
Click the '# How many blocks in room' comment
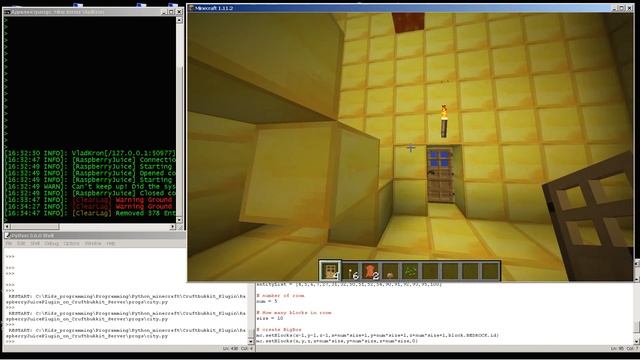[x=294, y=313]
